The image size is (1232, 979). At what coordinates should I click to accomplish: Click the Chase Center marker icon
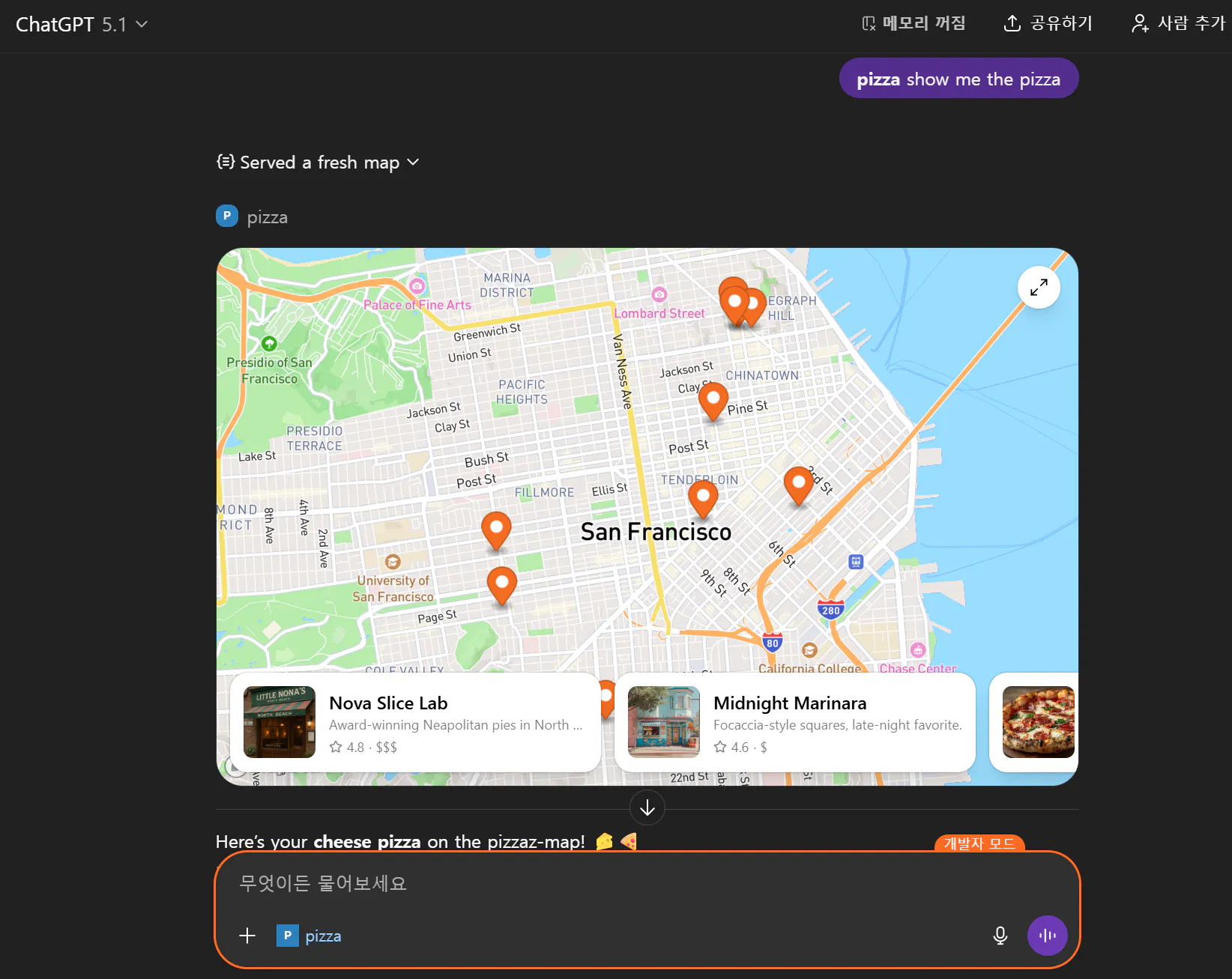[x=918, y=649]
